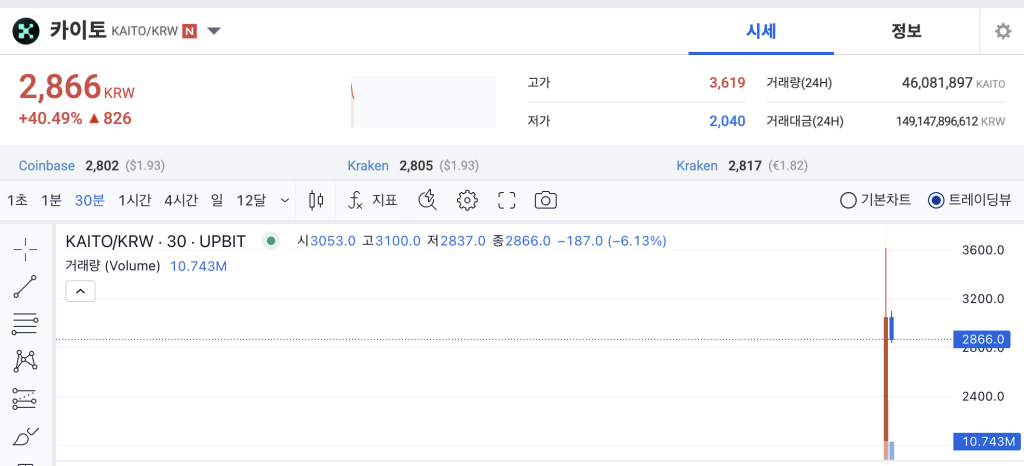
Task: Open candlestick chart type selector
Action: 316,200
